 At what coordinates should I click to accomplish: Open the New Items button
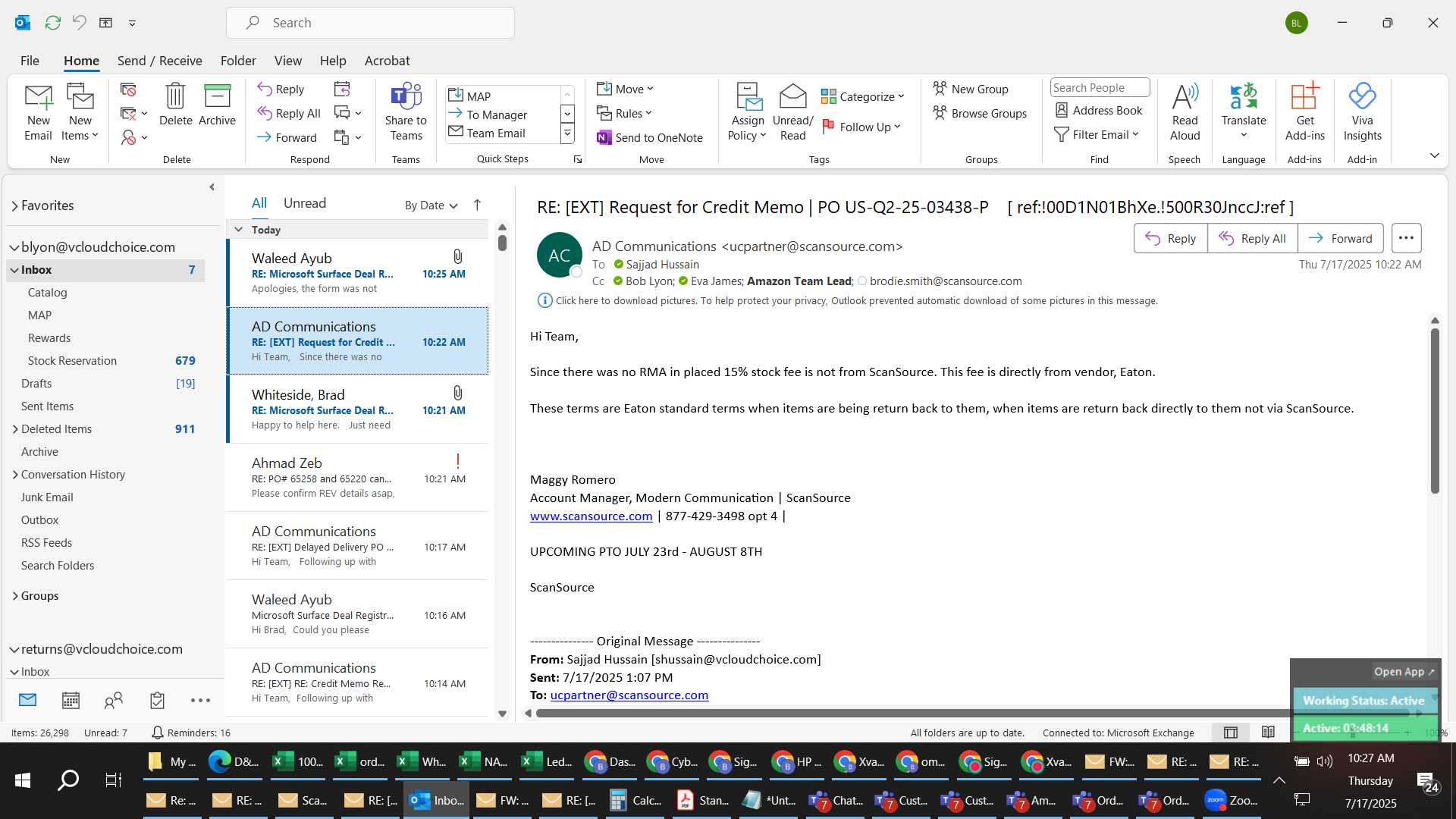[80, 112]
